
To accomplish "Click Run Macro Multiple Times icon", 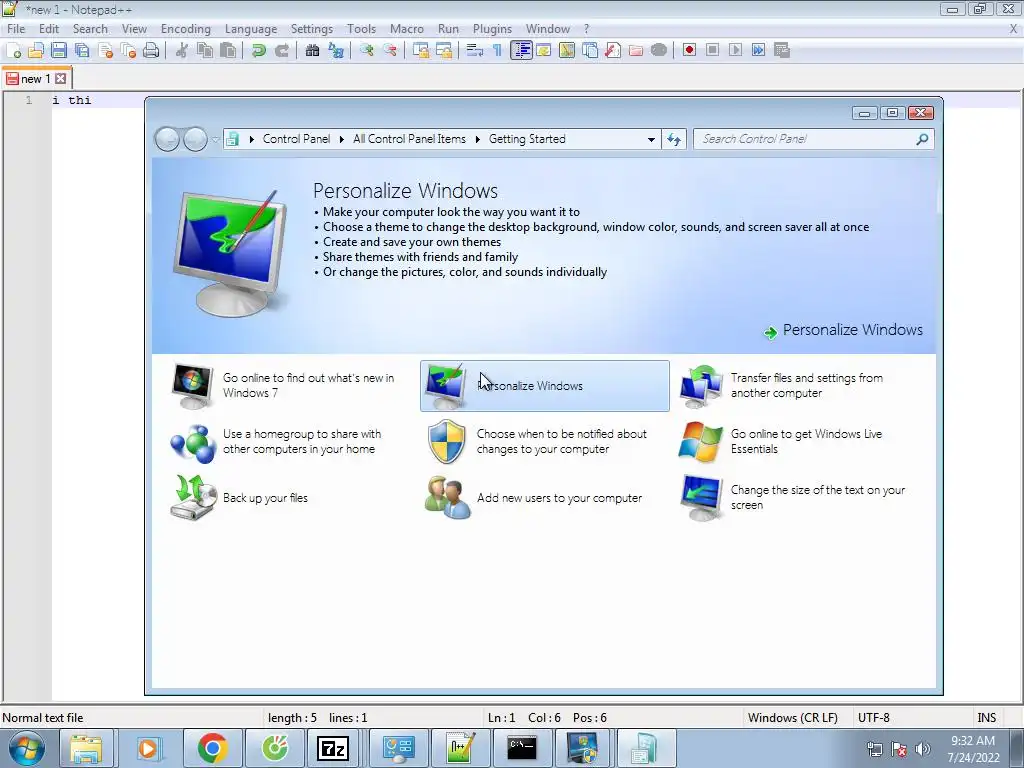I will (x=758, y=50).
